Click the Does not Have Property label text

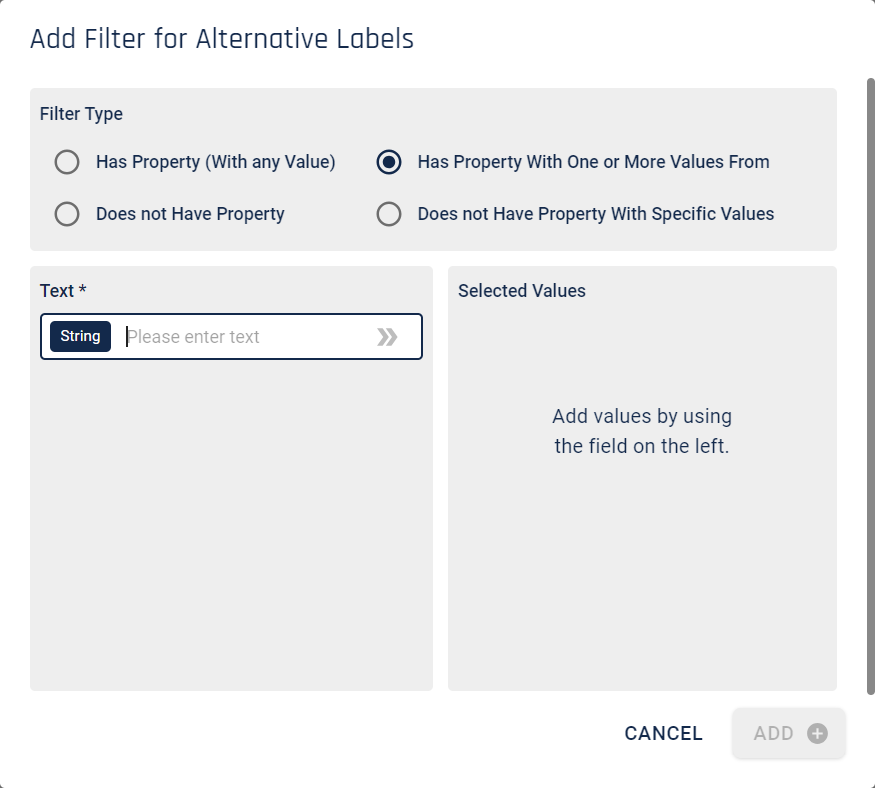(190, 214)
